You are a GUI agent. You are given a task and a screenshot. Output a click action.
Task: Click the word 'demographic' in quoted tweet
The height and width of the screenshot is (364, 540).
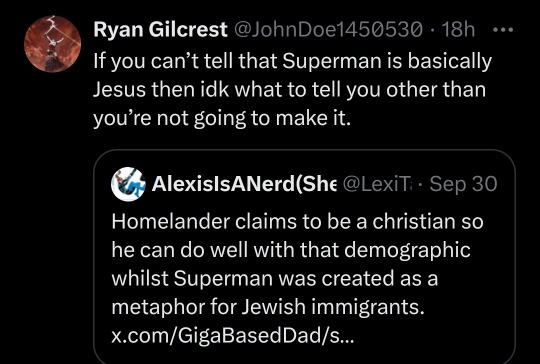click(407, 251)
